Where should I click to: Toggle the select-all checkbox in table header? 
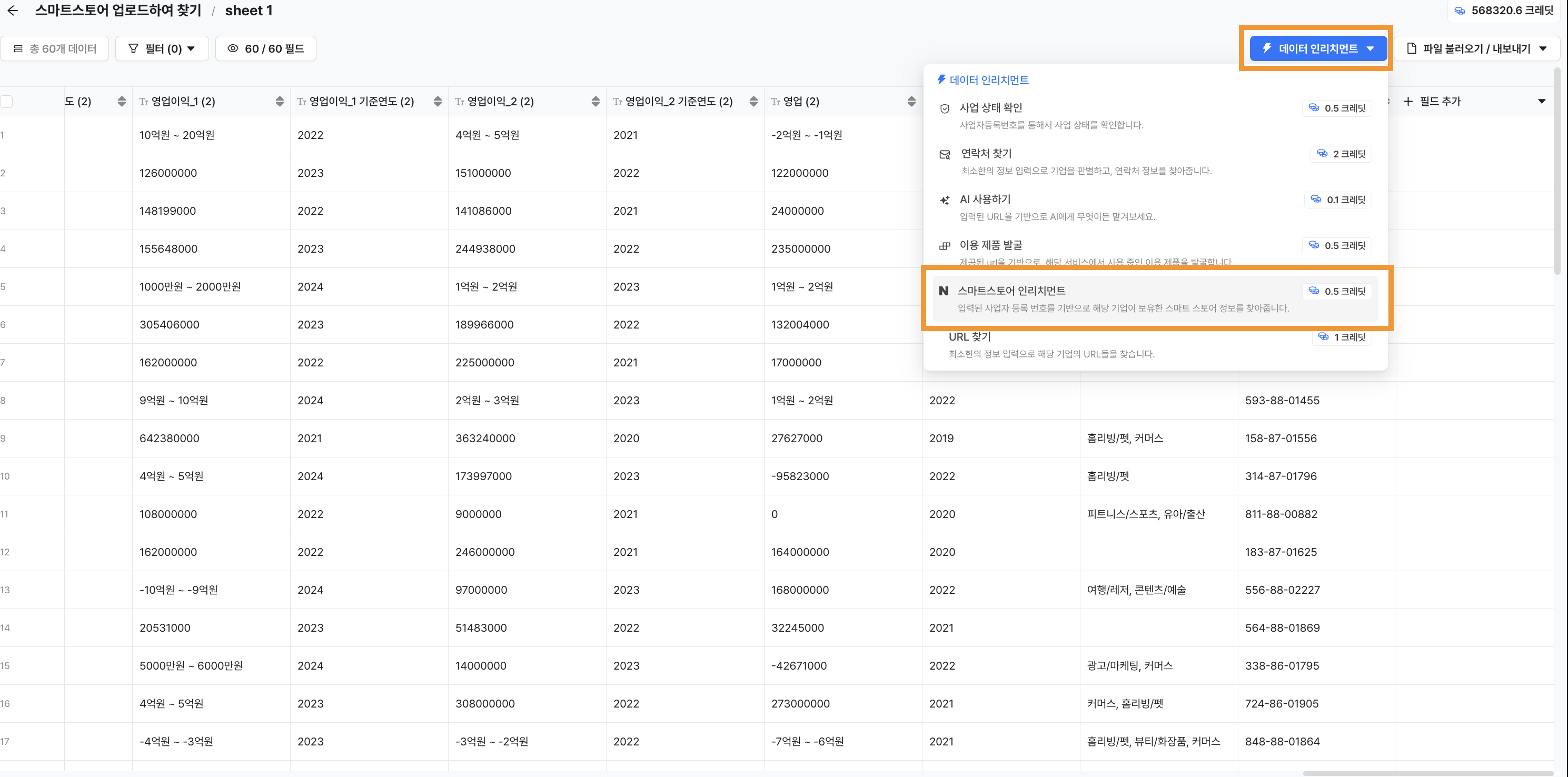(x=7, y=102)
